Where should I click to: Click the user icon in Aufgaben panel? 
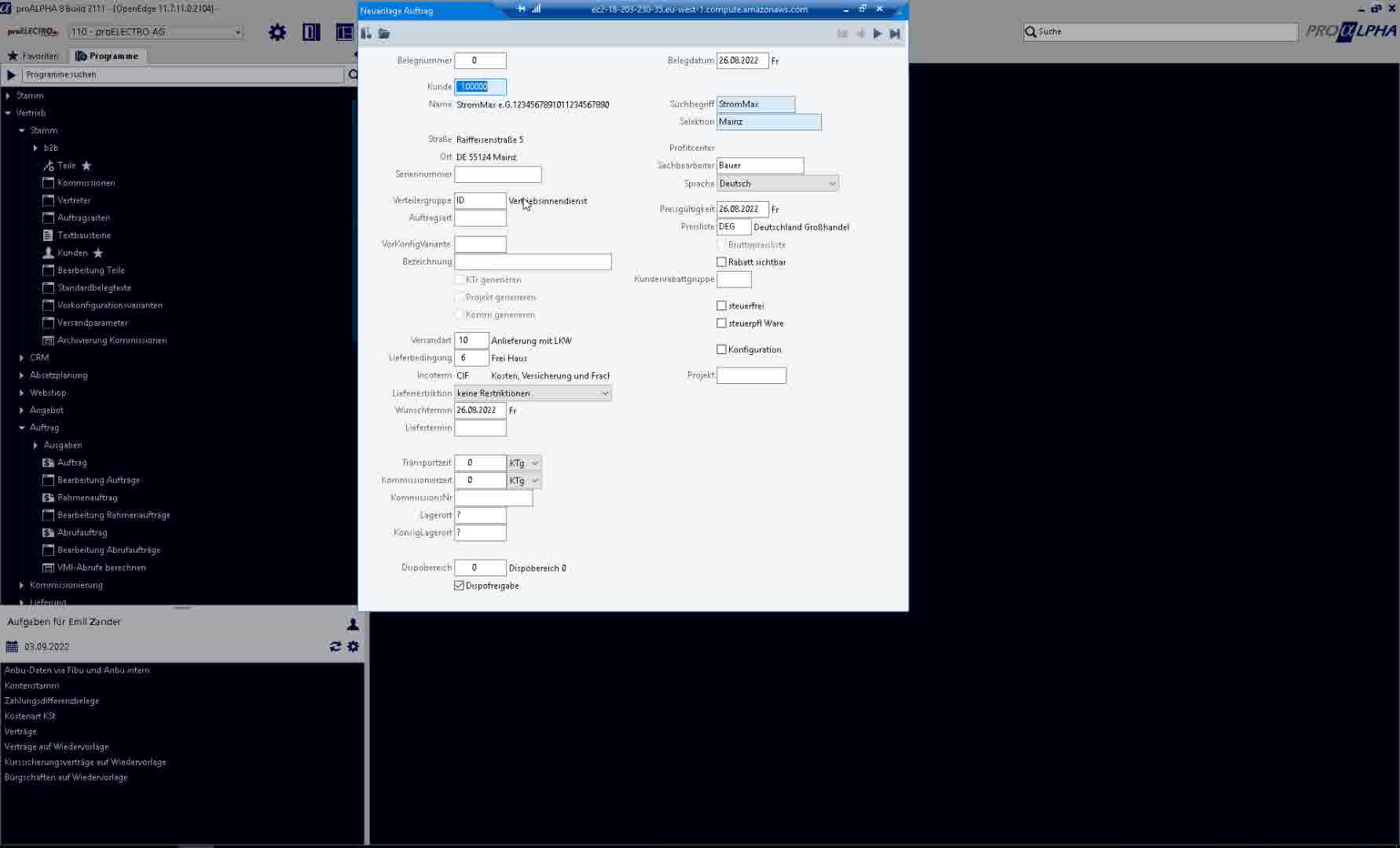pos(353,623)
